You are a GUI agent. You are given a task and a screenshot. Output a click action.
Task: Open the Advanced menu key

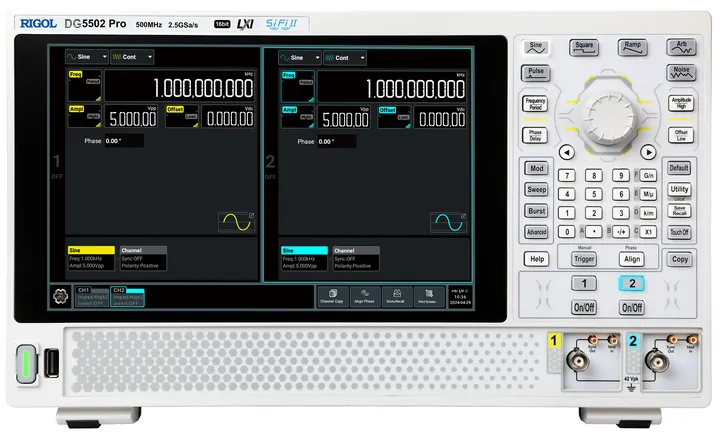536,232
